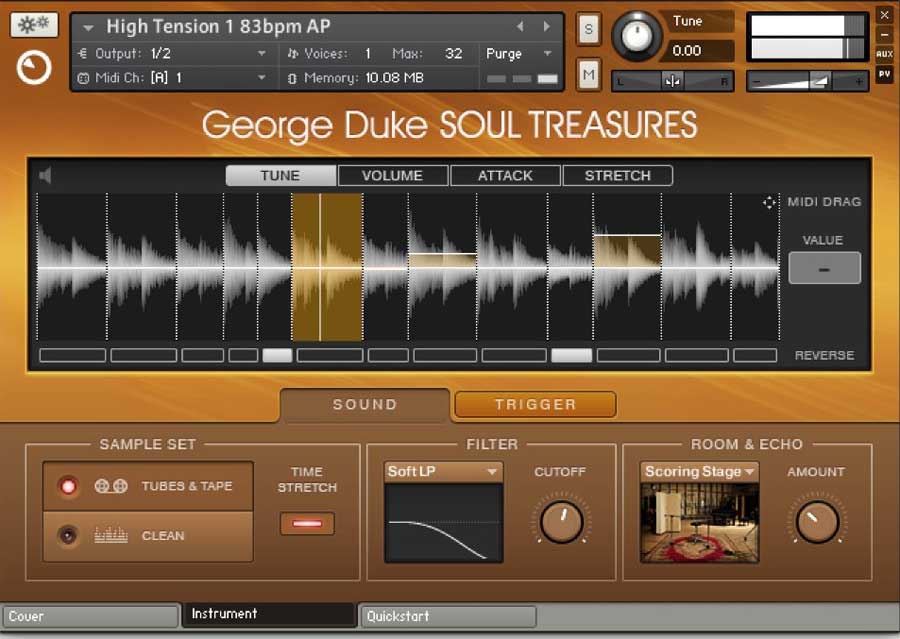
Task: Click the Midi Ch icon
Action: [x=83, y=78]
